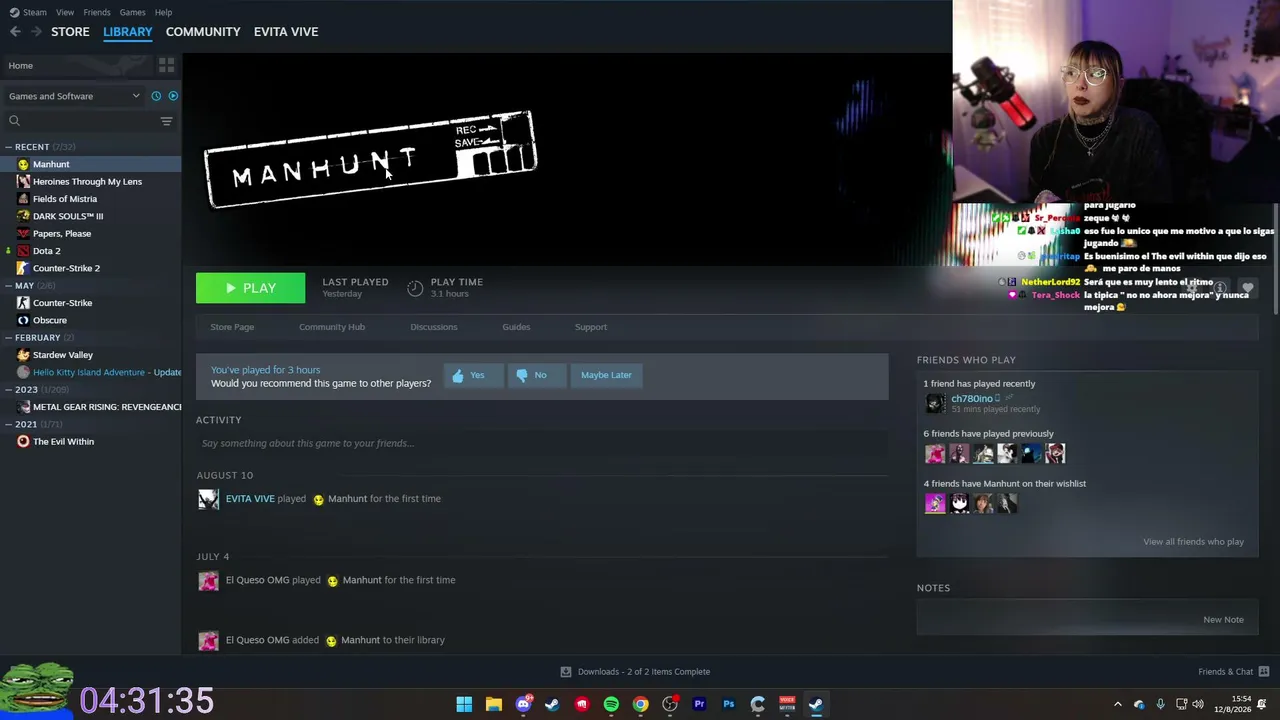Switch to the STORE tab

coord(70,32)
